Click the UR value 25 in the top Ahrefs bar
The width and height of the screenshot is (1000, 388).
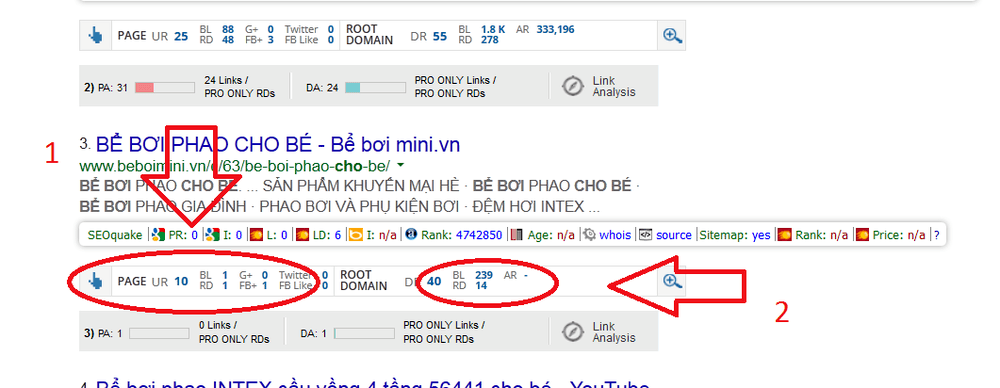pyautogui.click(x=181, y=36)
